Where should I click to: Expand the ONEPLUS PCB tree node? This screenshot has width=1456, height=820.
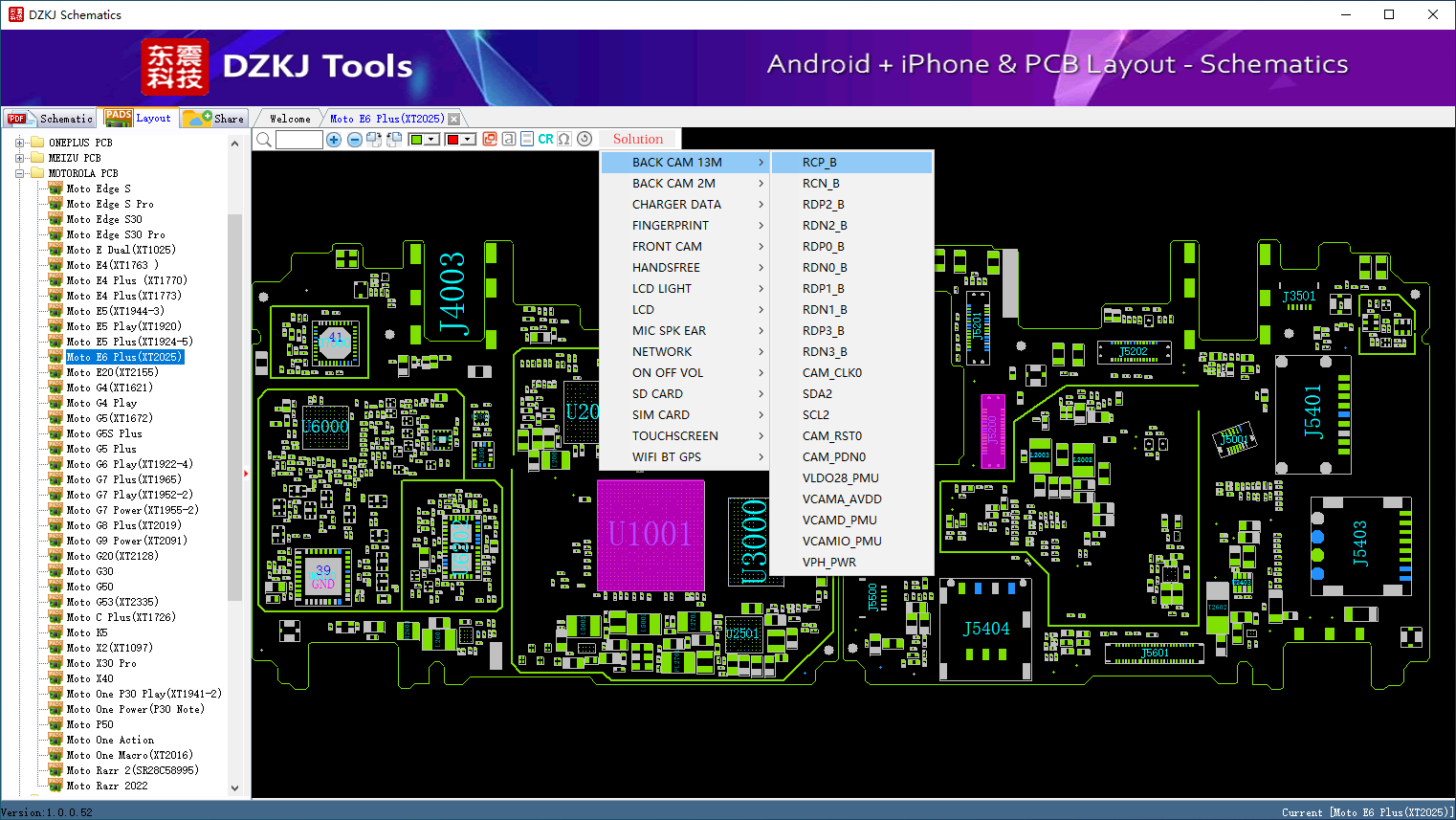(x=19, y=143)
